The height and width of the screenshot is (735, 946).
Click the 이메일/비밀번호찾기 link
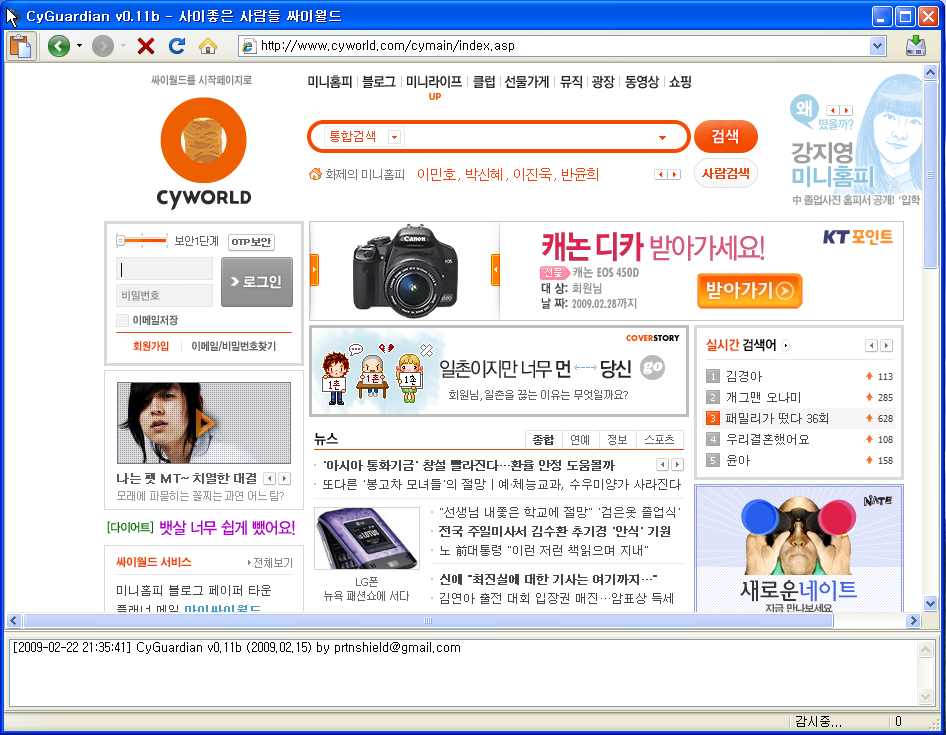(233, 346)
